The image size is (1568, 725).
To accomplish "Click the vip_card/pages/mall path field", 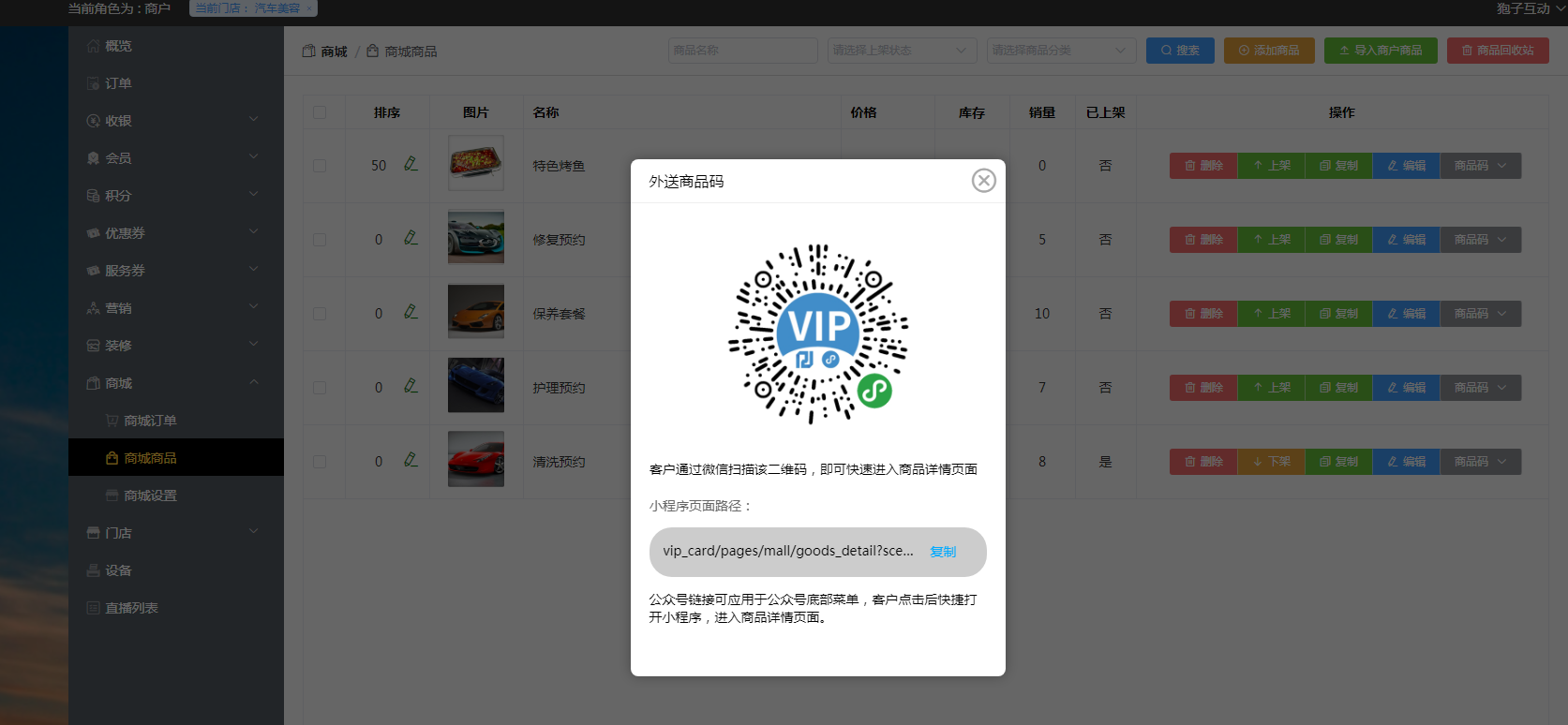I will coord(817,552).
